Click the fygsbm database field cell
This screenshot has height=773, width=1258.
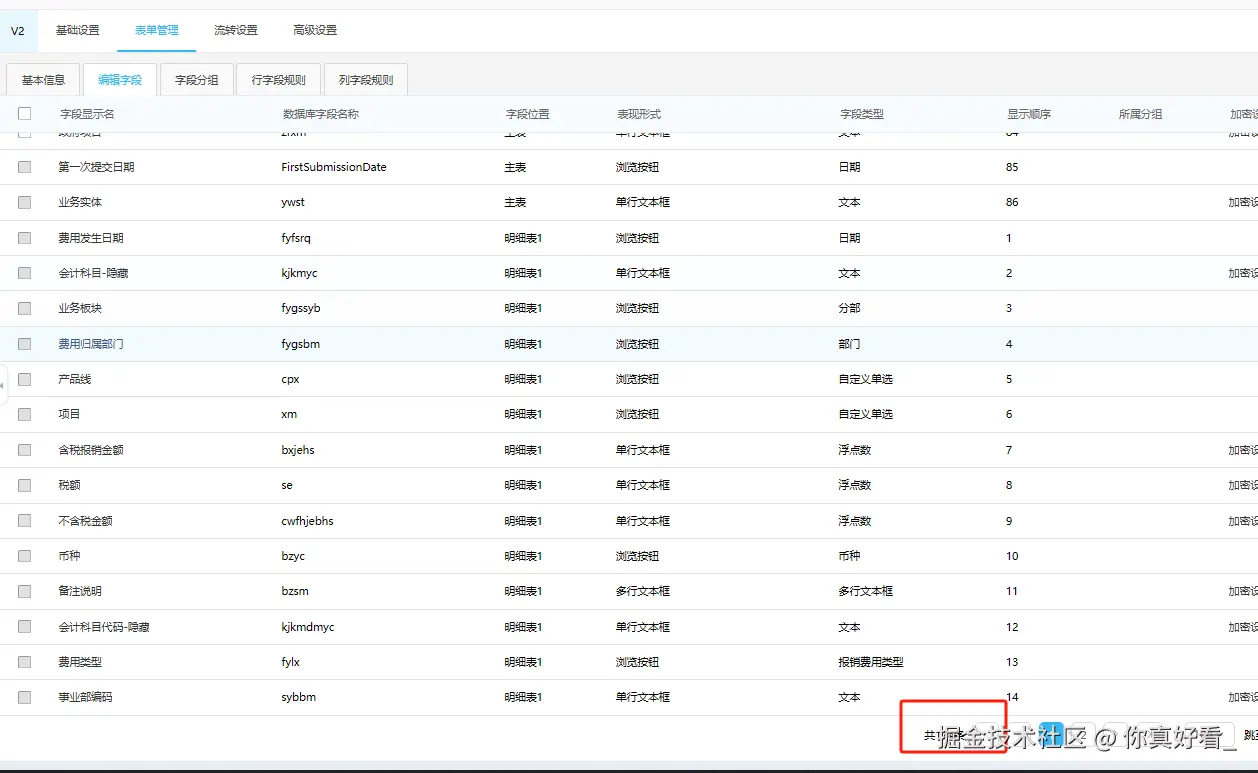point(301,344)
